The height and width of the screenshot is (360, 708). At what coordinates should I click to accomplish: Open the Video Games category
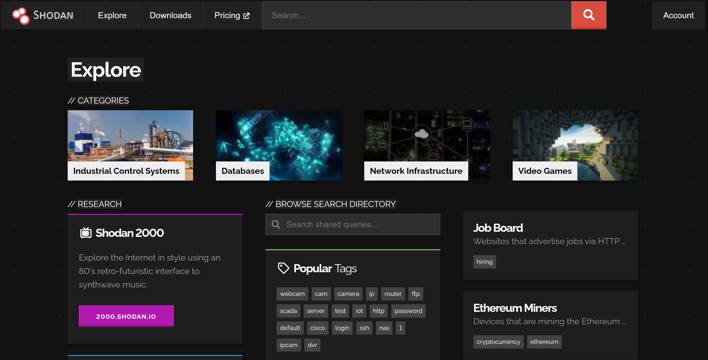575,145
